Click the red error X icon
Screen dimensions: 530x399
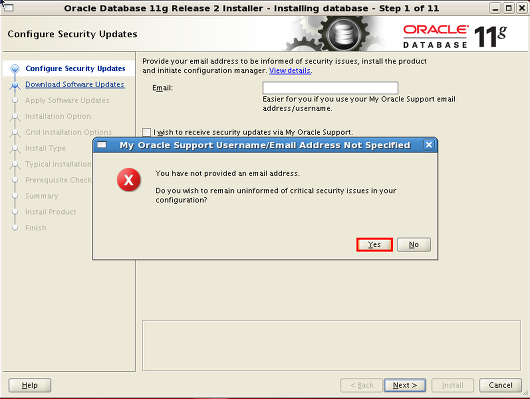129,180
